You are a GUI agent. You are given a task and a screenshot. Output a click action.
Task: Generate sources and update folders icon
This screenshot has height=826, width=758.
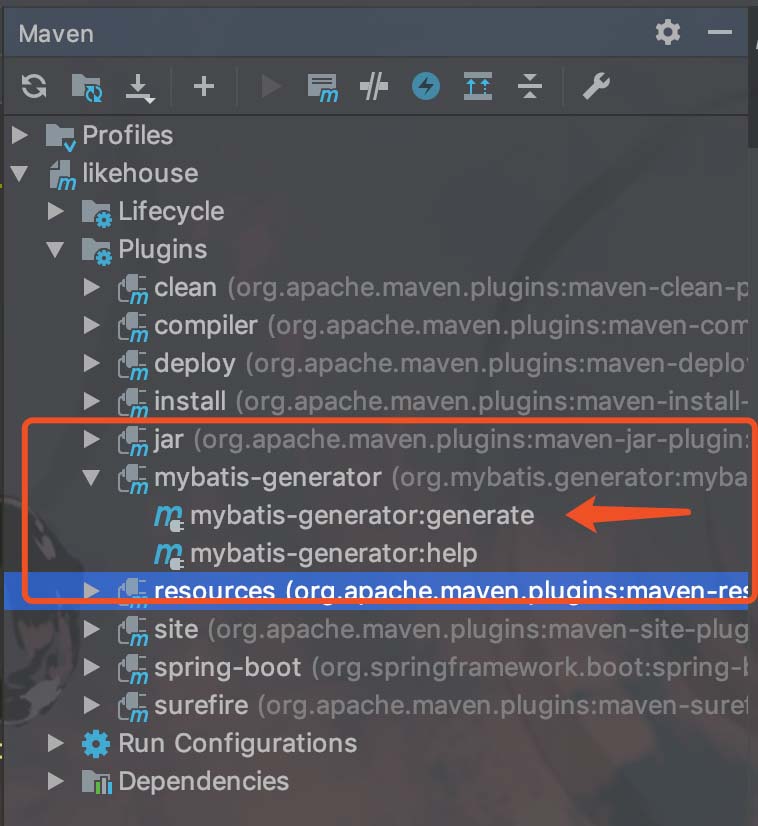(87, 87)
